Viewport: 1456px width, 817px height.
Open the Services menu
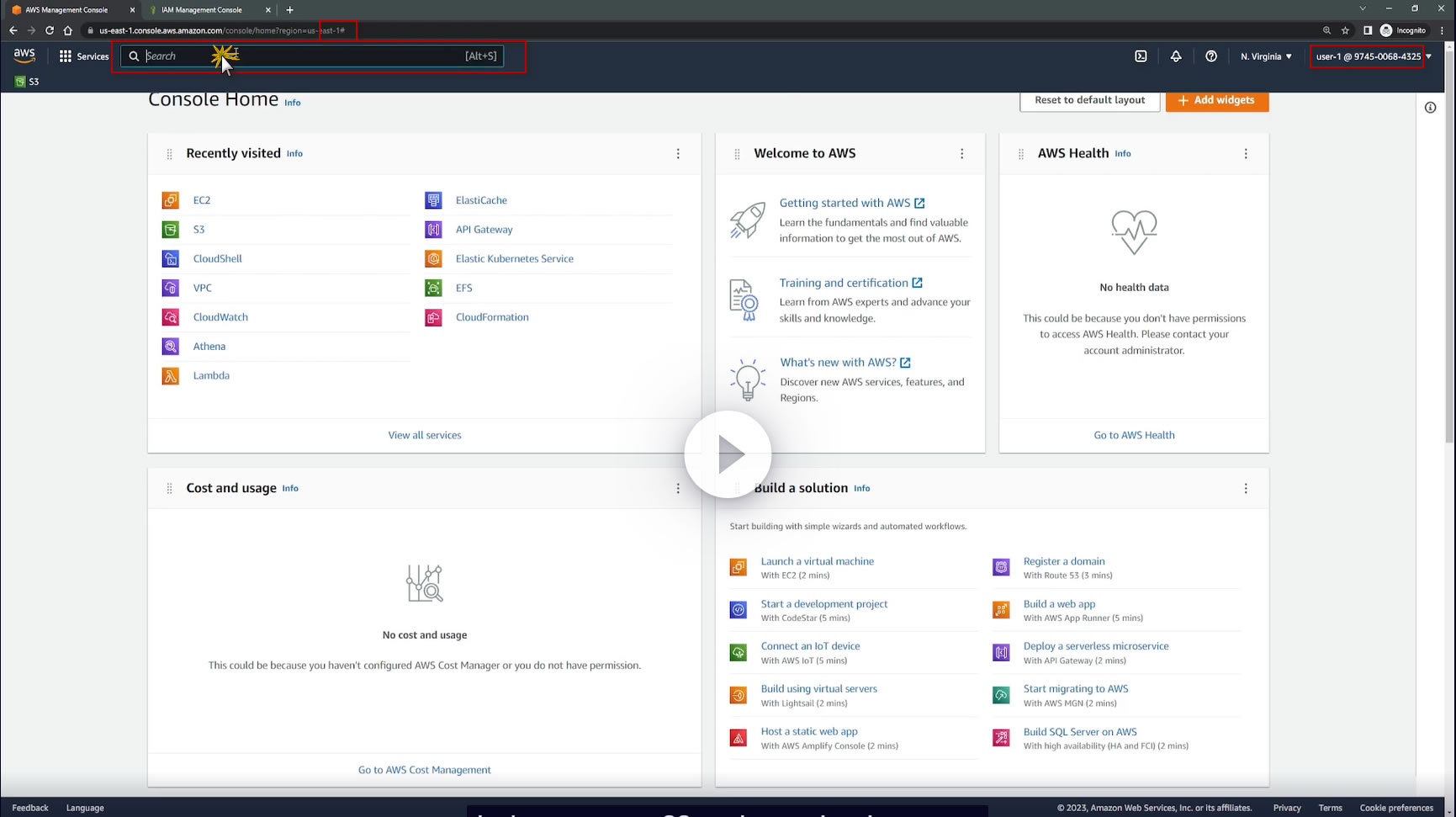point(84,56)
